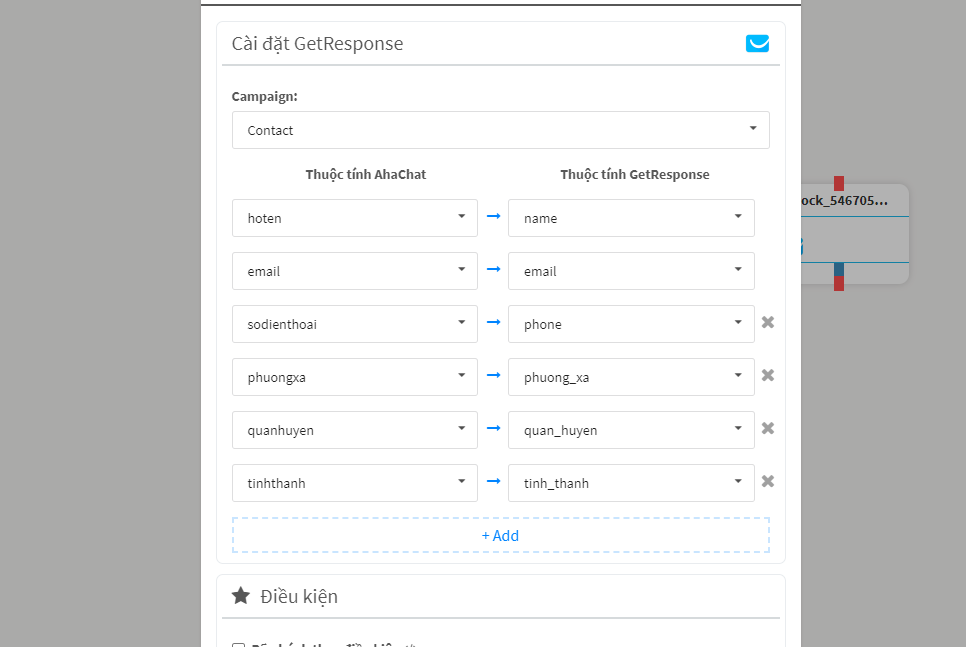Click the arrow between hoten and name
The height and width of the screenshot is (647, 966).
click(x=493, y=216)
